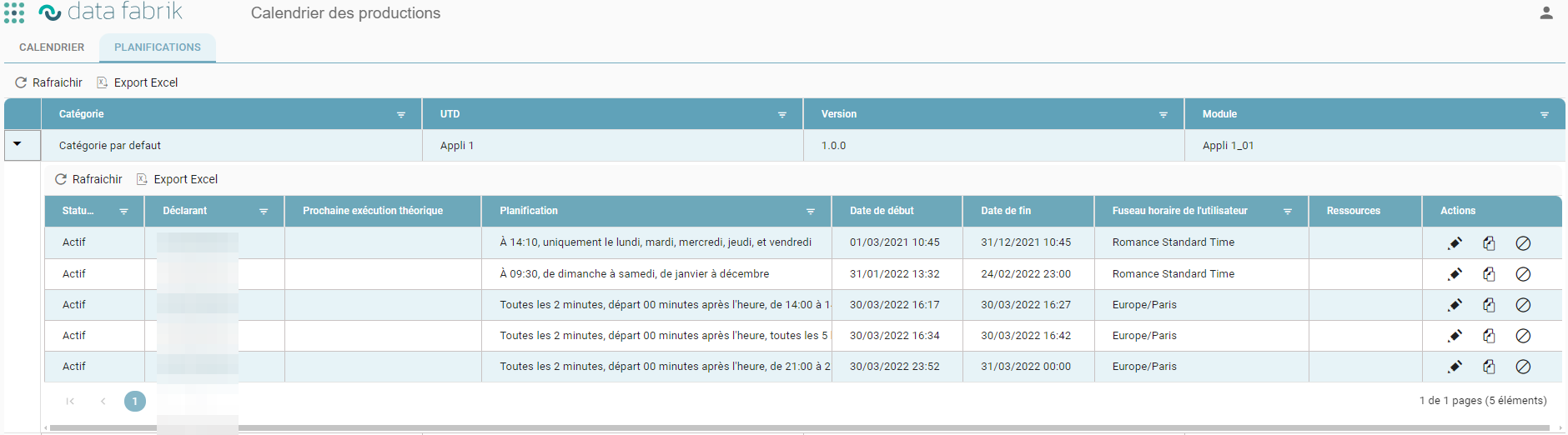Open the Statut column filter
The image size is (1568, 435).
coord(123,212)
